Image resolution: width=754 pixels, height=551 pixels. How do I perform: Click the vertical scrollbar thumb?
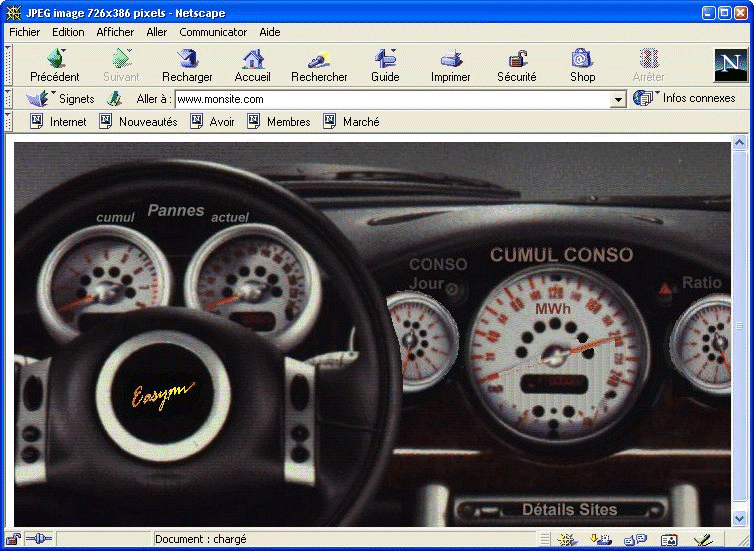coord(740,326)
